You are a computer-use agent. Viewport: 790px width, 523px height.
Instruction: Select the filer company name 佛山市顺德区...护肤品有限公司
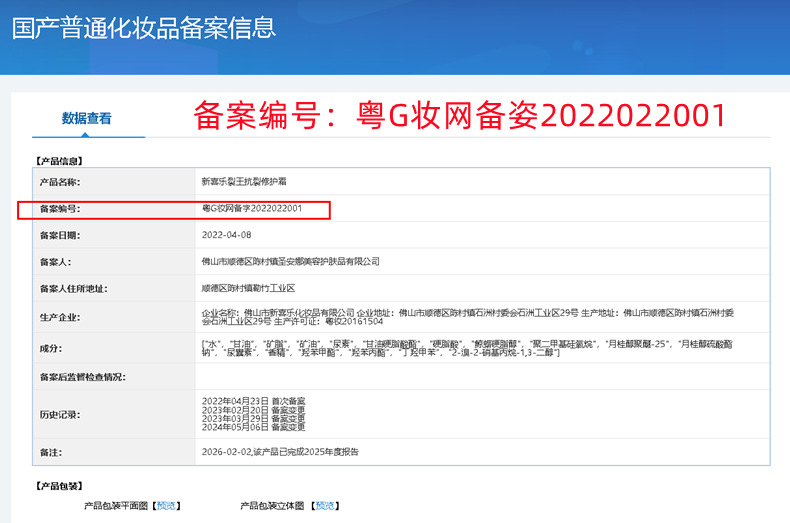[291, 262]
